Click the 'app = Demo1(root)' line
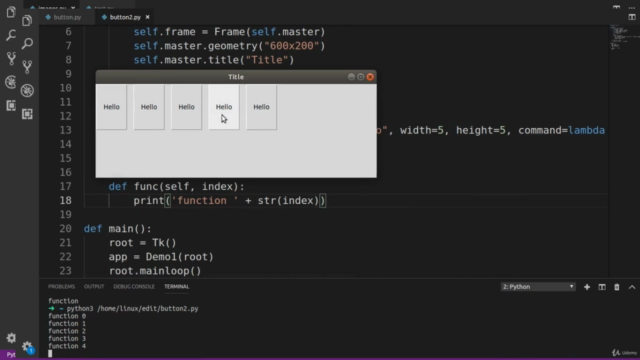This screenshot has height=360, width=640. tap(161, 257)
